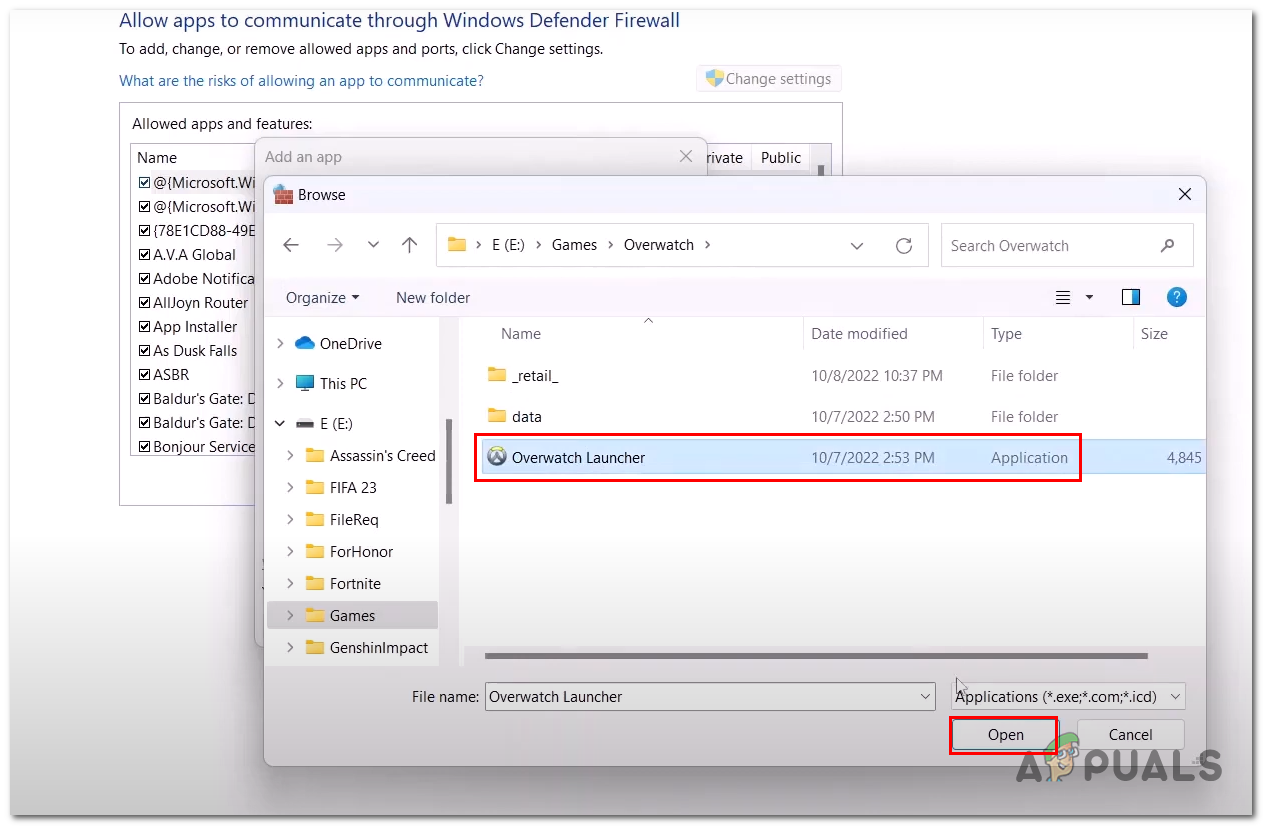
Task: Refresh the Overwatch folder view
Action: (904, 245)
